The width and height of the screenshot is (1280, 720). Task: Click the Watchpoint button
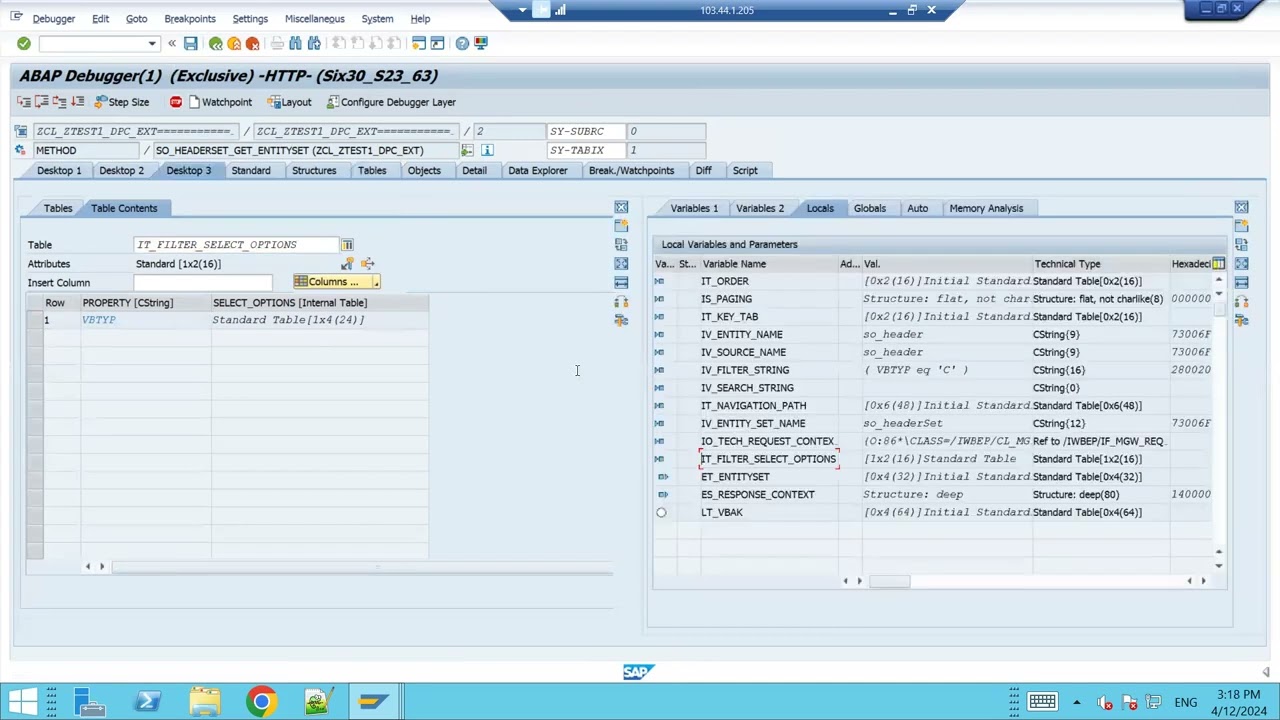(219, 102)
